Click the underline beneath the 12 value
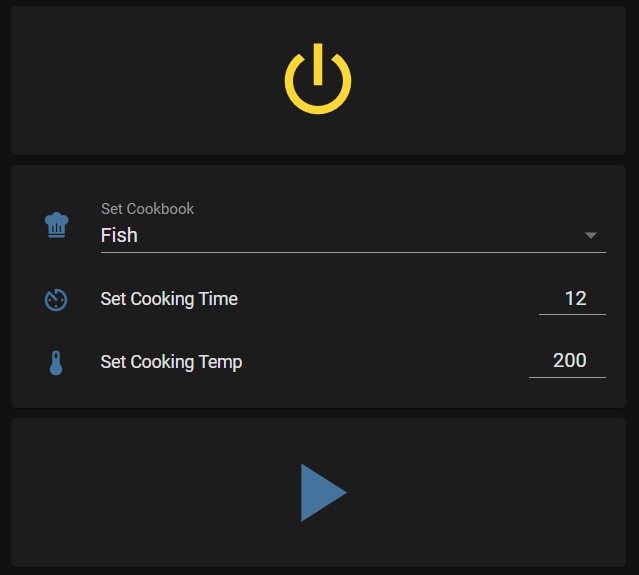This screenshot has height=575, width=639. [572, 315]
